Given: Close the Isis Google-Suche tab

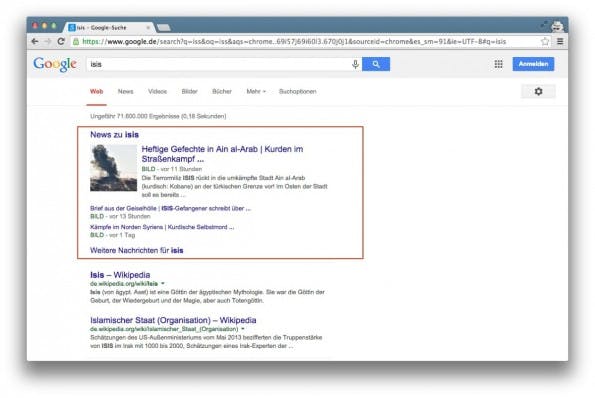Looking at the screenshot, I should 148,28.
